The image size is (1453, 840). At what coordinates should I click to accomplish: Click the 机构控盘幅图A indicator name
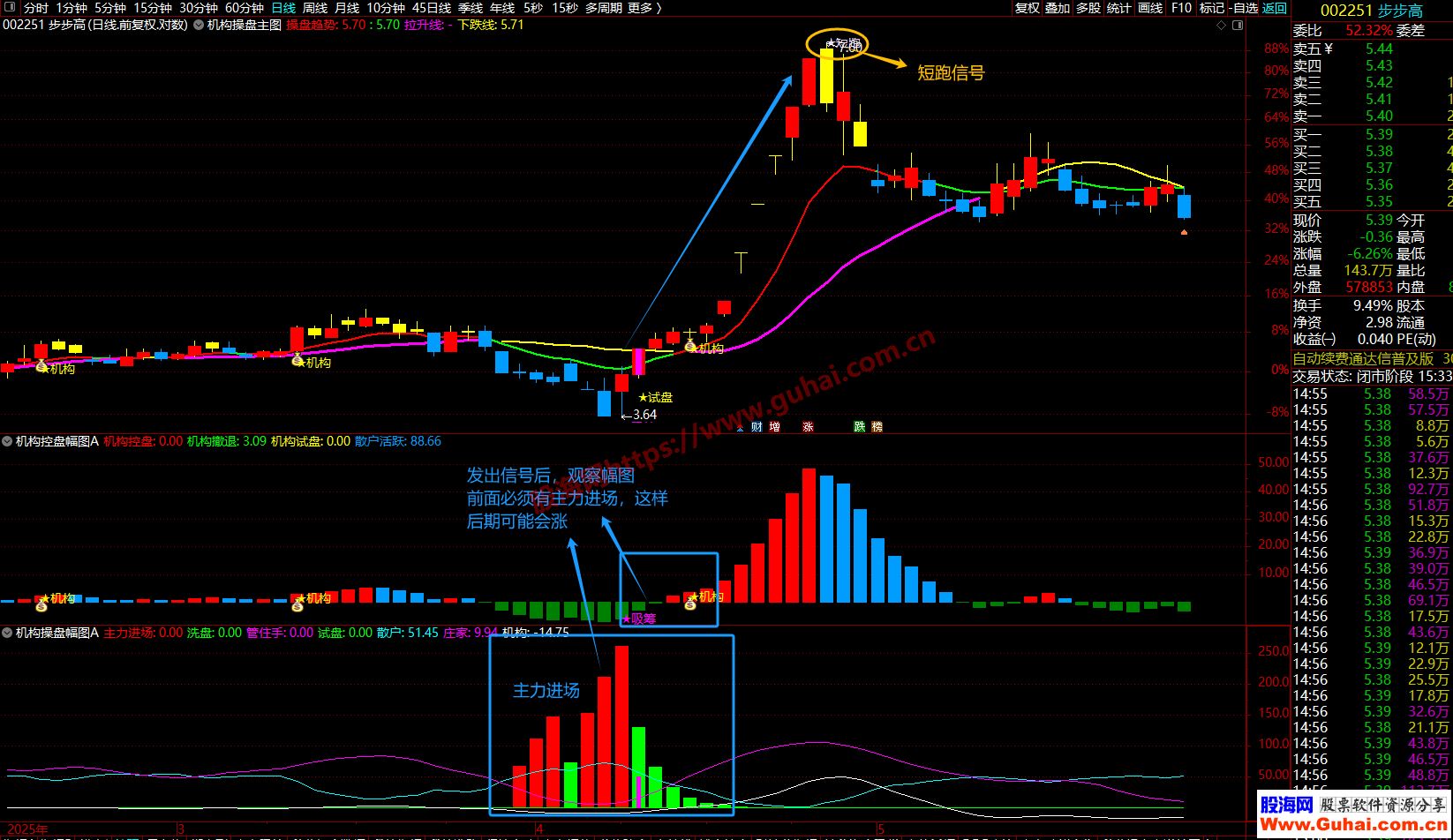[57, 441]
